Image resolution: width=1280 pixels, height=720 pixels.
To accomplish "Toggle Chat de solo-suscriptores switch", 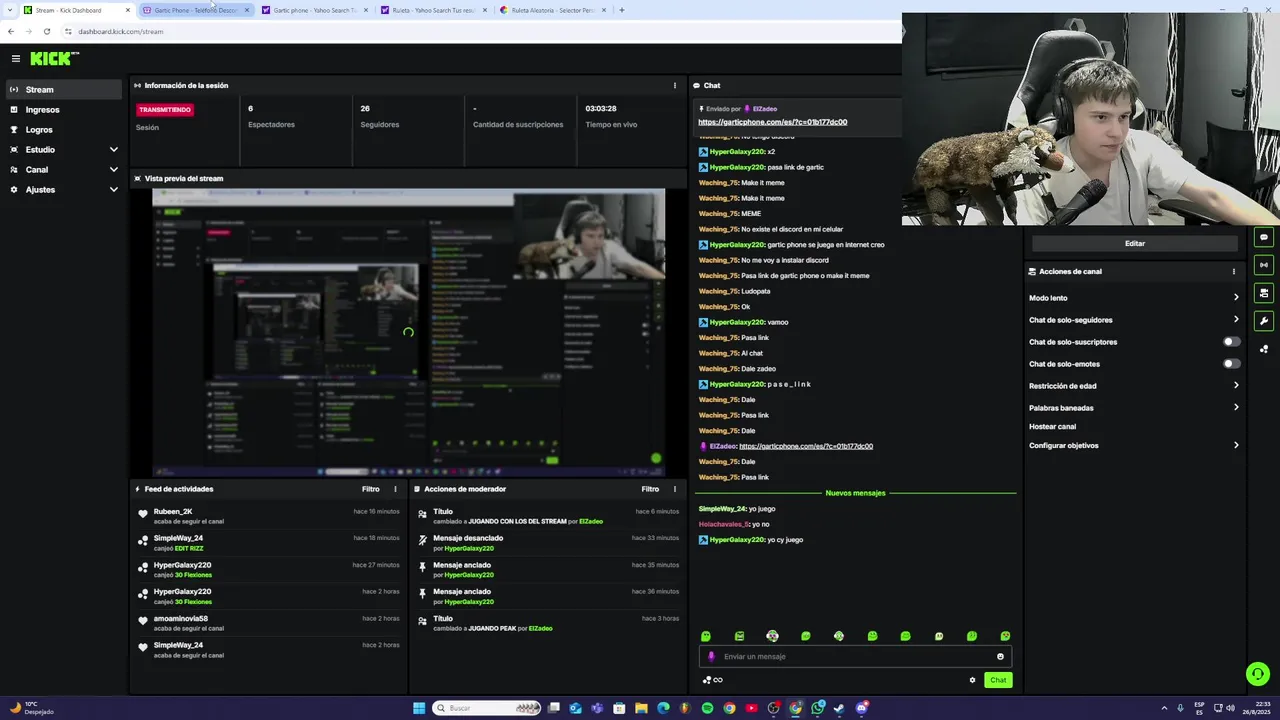I will [1232, 342].
